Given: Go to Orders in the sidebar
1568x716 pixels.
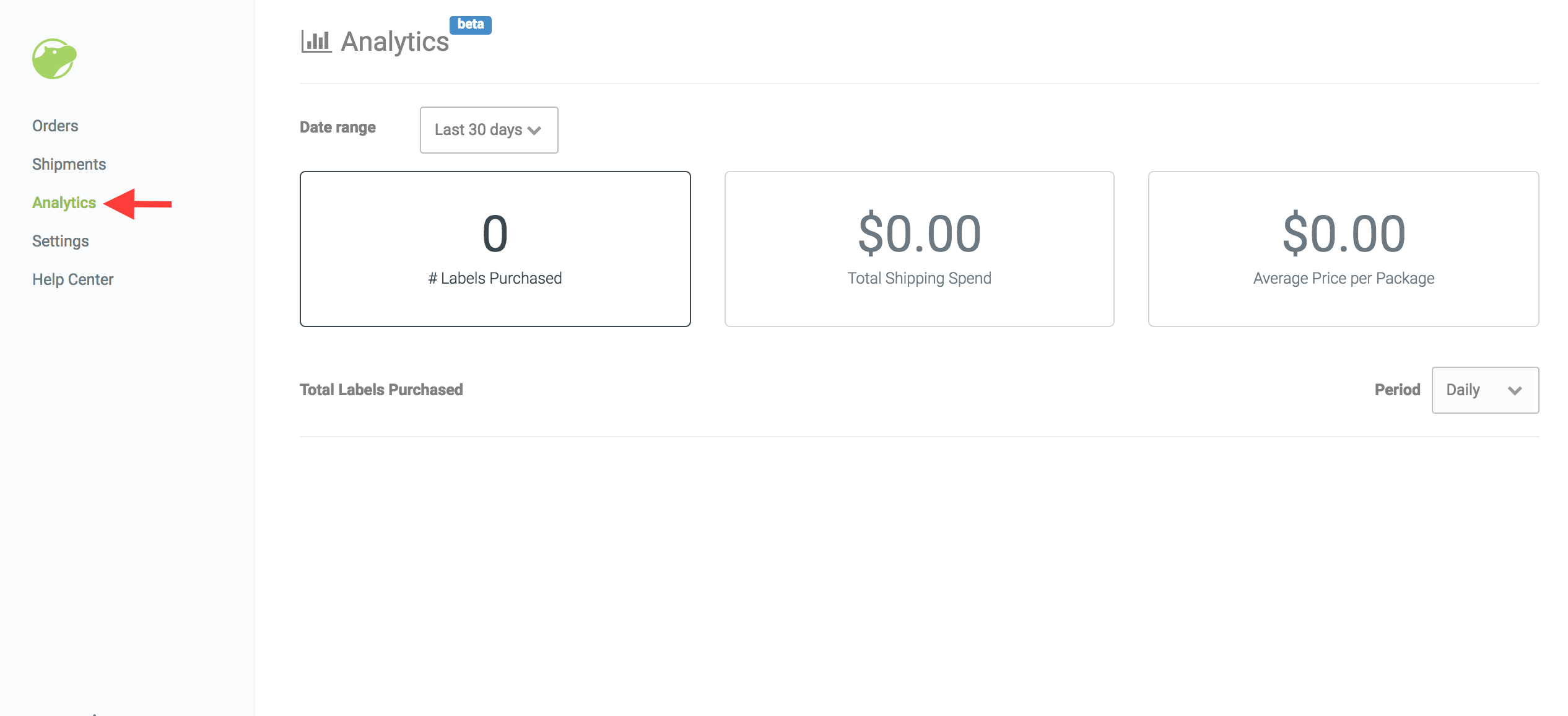Looking at the screenshot, I should pos(55,126).
